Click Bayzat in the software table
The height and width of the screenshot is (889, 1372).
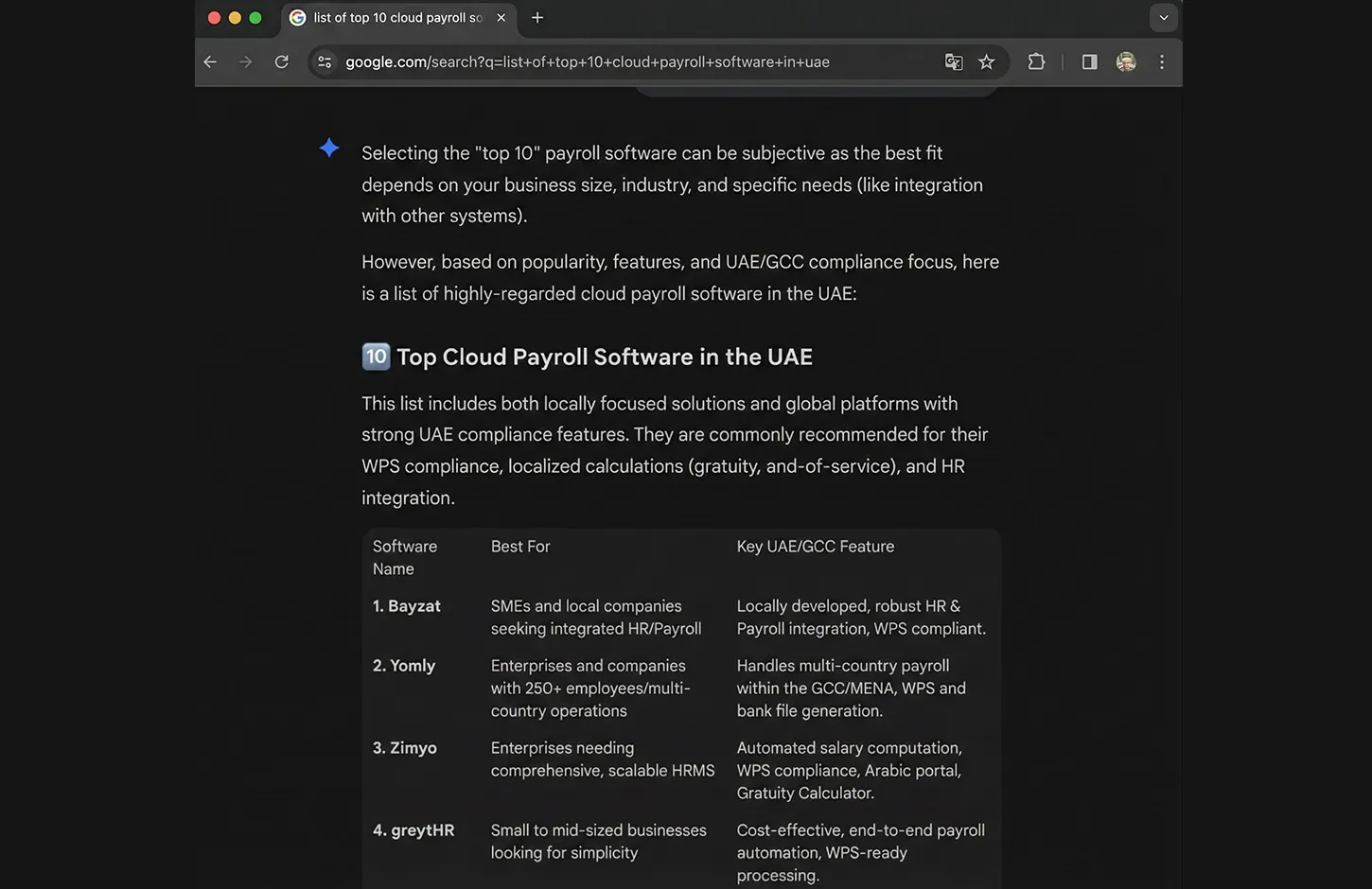tap(413, 606)
